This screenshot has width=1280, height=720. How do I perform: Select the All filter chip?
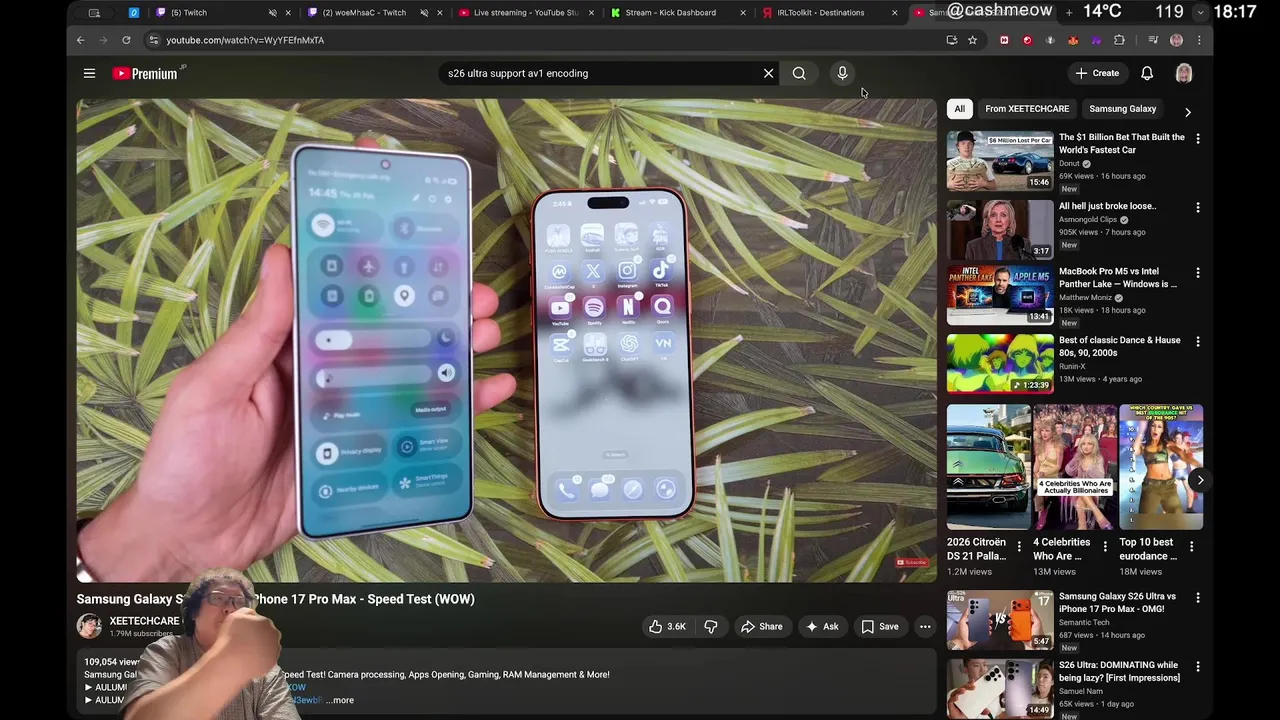pyautogui.click(x=959, y=109)
